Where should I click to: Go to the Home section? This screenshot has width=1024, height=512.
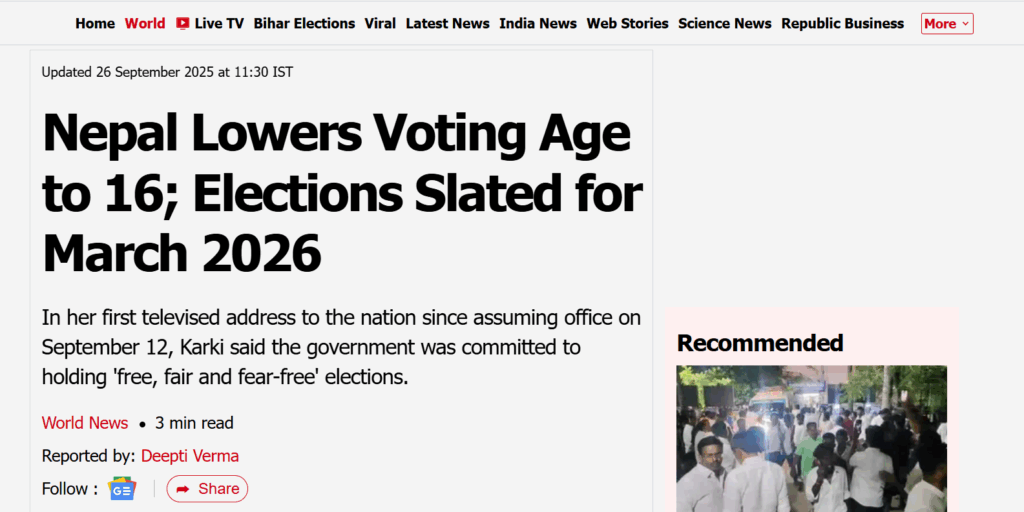(95, 23)
